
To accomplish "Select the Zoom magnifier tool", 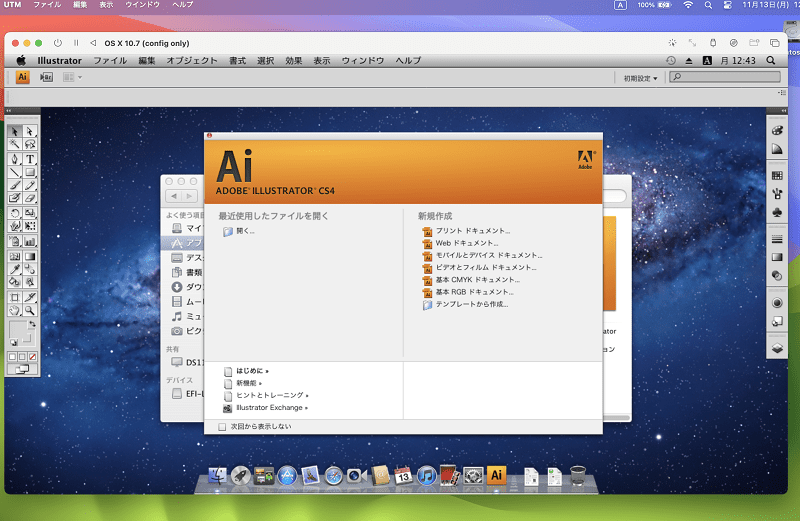I will (30, 310).
